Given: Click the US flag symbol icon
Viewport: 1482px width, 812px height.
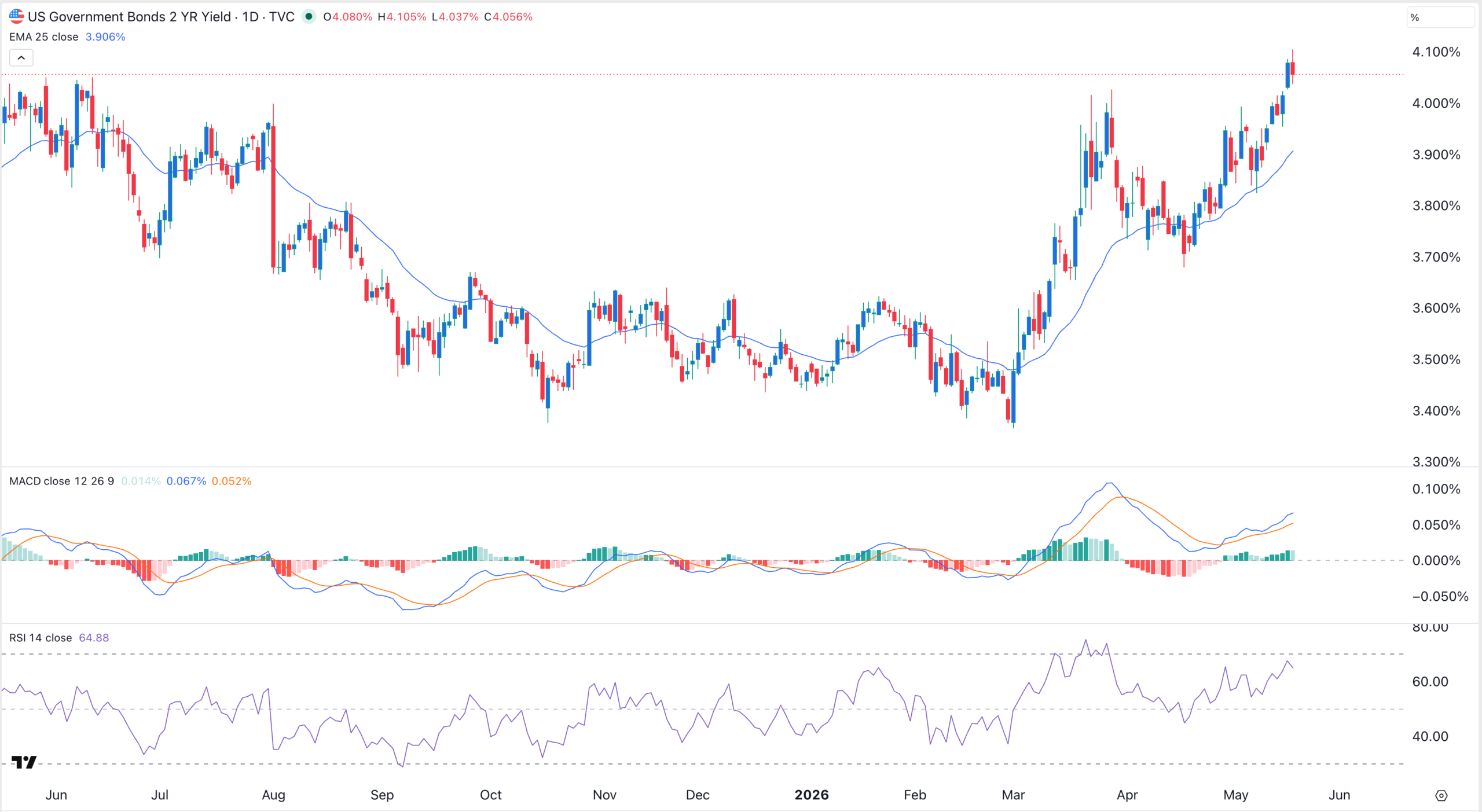Looking at the screenshot, I should click(16, 16).
